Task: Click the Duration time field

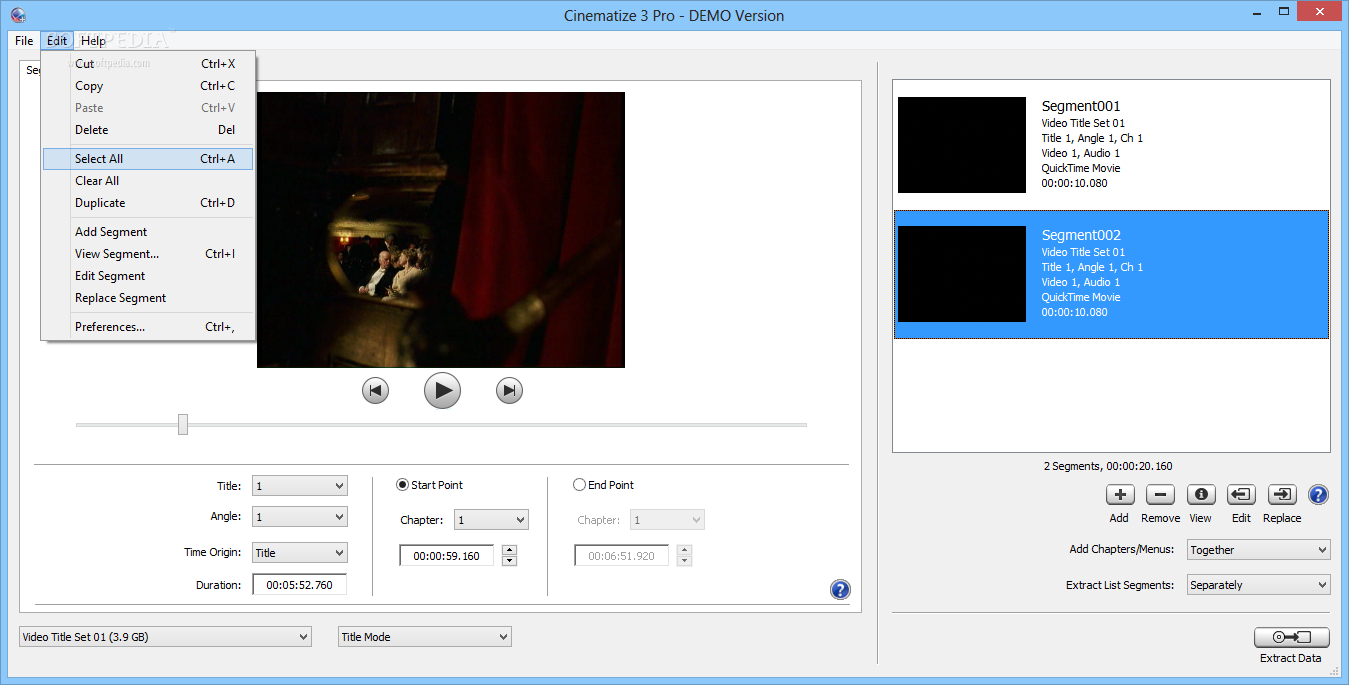Action: [x=299, y=585]
